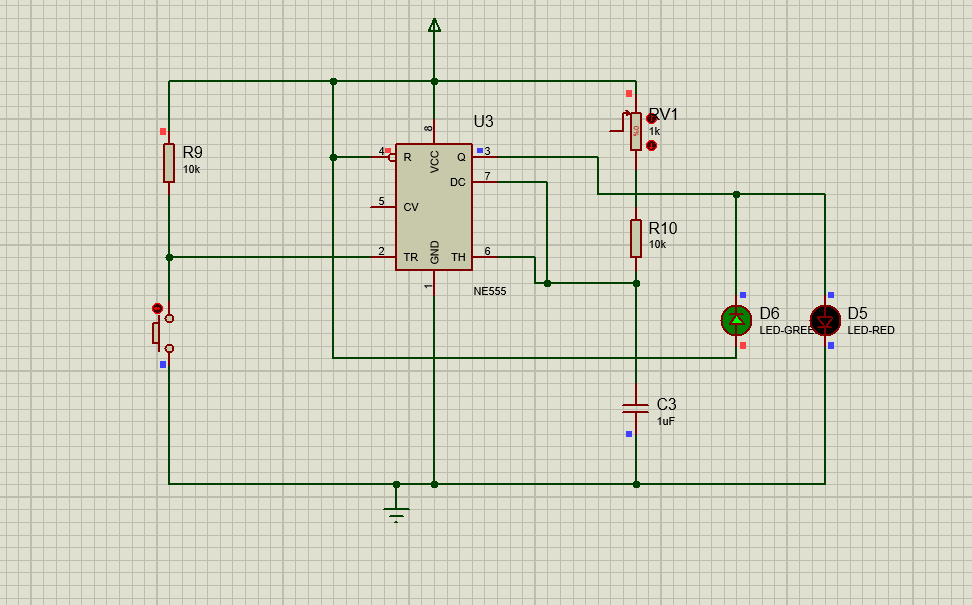Click the TR pin label on U3
Screen dimensions: 972x605
tap(410, 257)
